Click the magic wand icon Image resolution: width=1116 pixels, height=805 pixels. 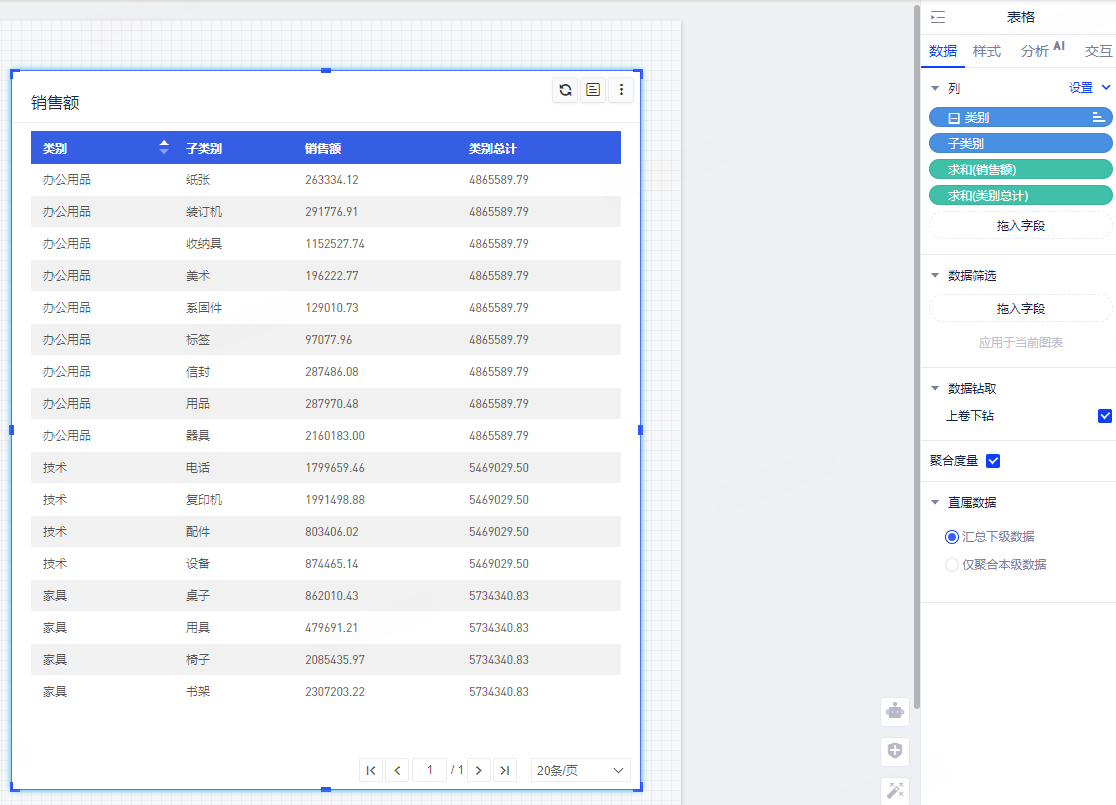point(895,790)
